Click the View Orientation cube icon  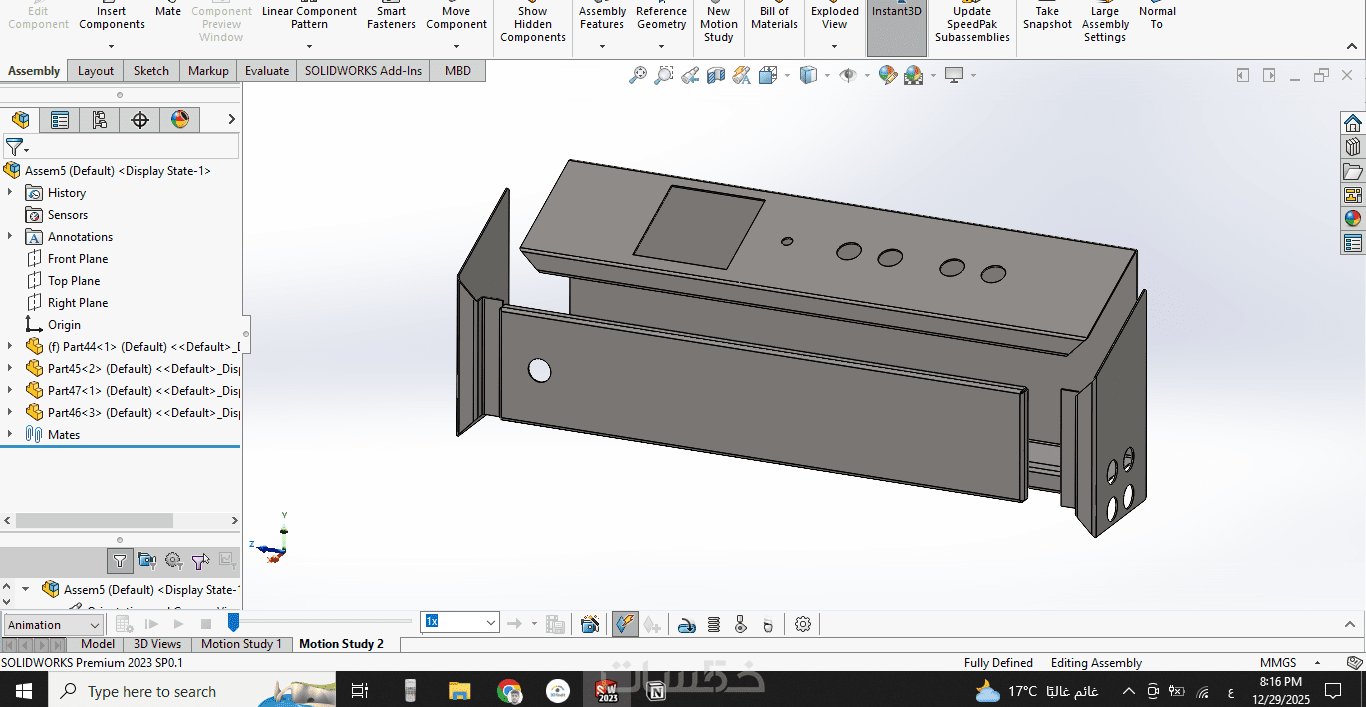click(x=768, y=75)
